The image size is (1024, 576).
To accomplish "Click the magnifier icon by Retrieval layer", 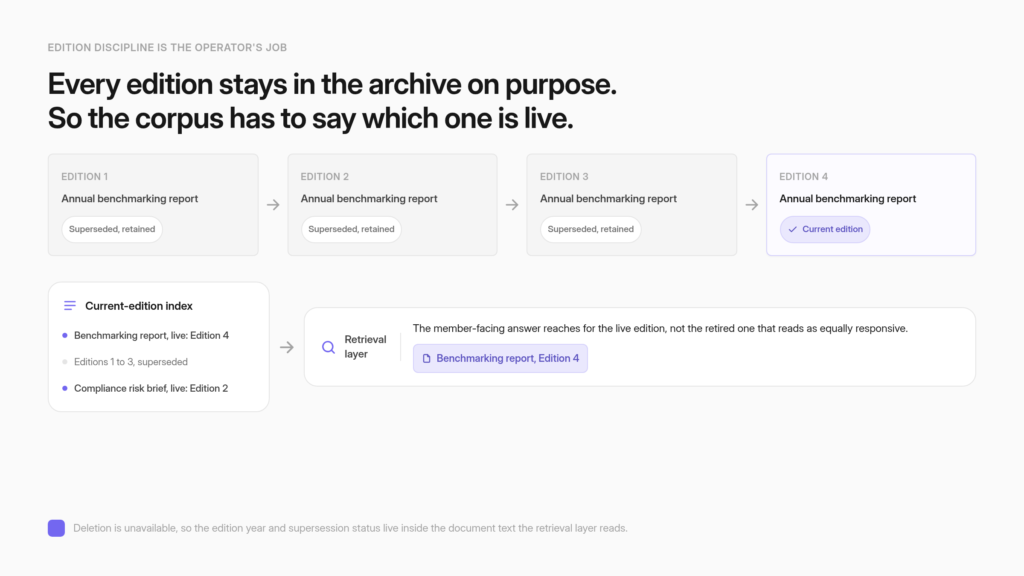I will pyautogui.click(x=328, y=347).
